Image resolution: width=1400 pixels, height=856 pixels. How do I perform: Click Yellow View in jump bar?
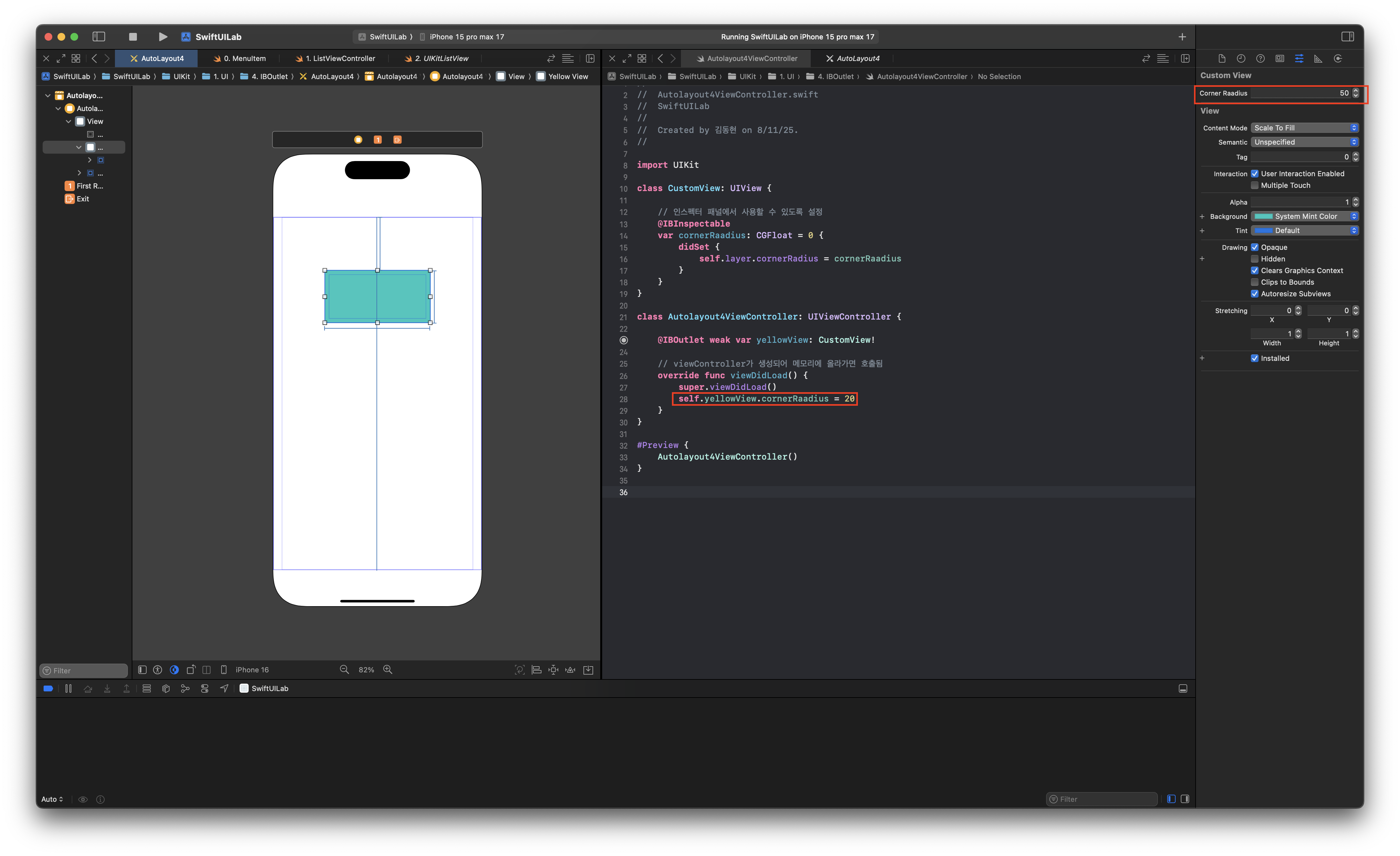pos(562,76)
